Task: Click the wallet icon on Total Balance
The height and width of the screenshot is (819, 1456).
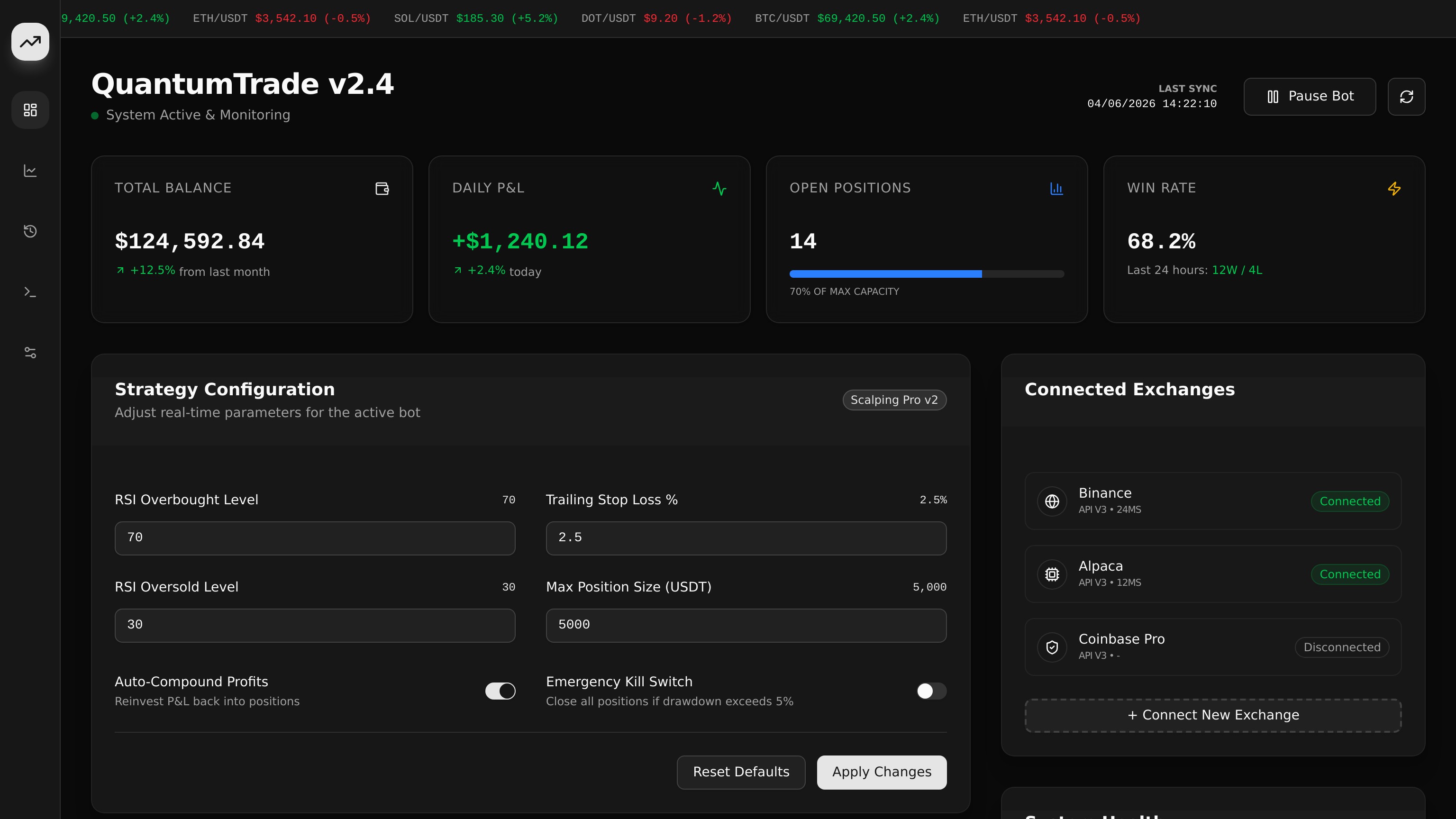Action: point(382,189)
